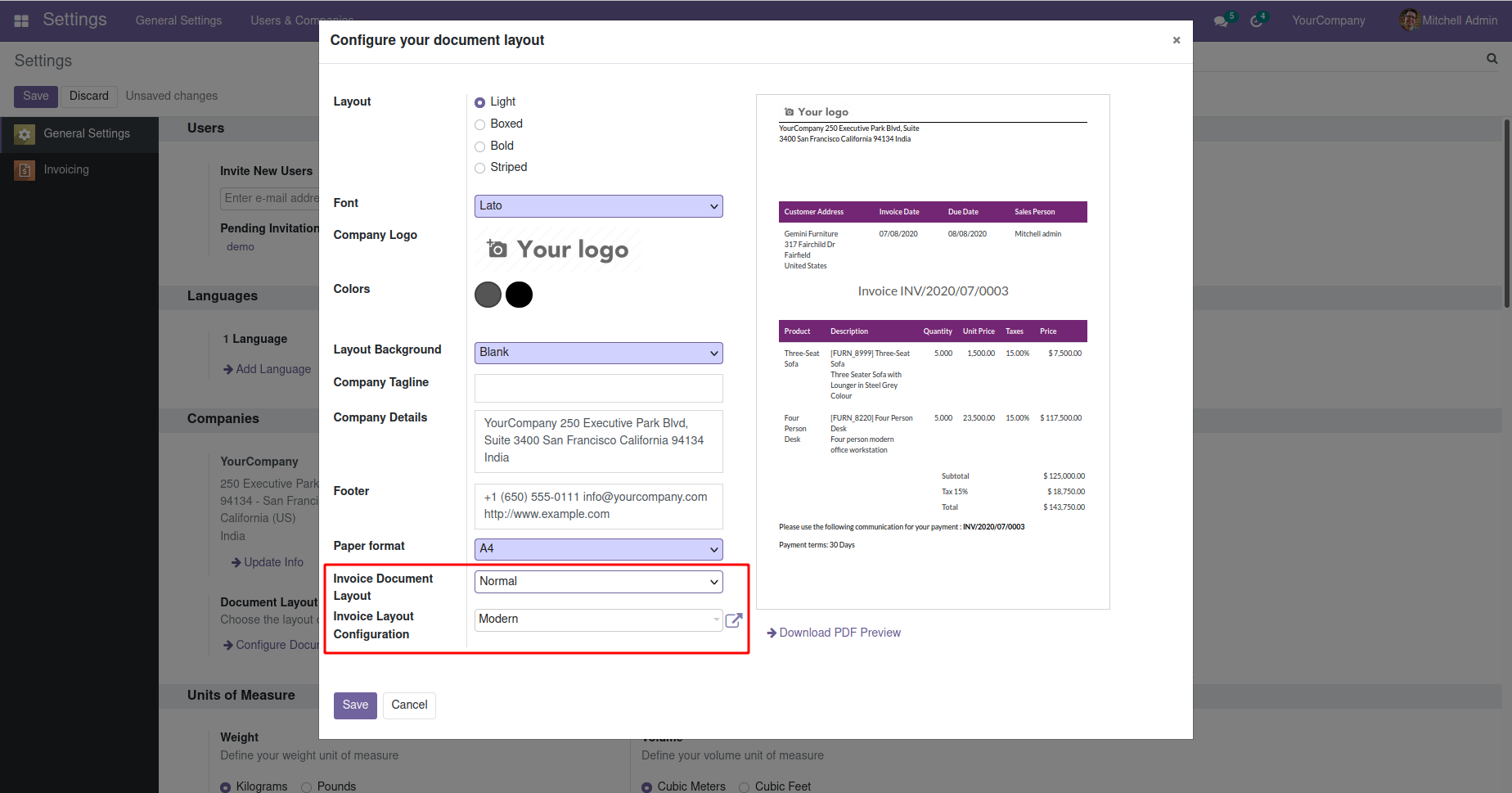Select the Boxed layout option
The height and width of the screenshot is (793, 1512).
(480, 124)
